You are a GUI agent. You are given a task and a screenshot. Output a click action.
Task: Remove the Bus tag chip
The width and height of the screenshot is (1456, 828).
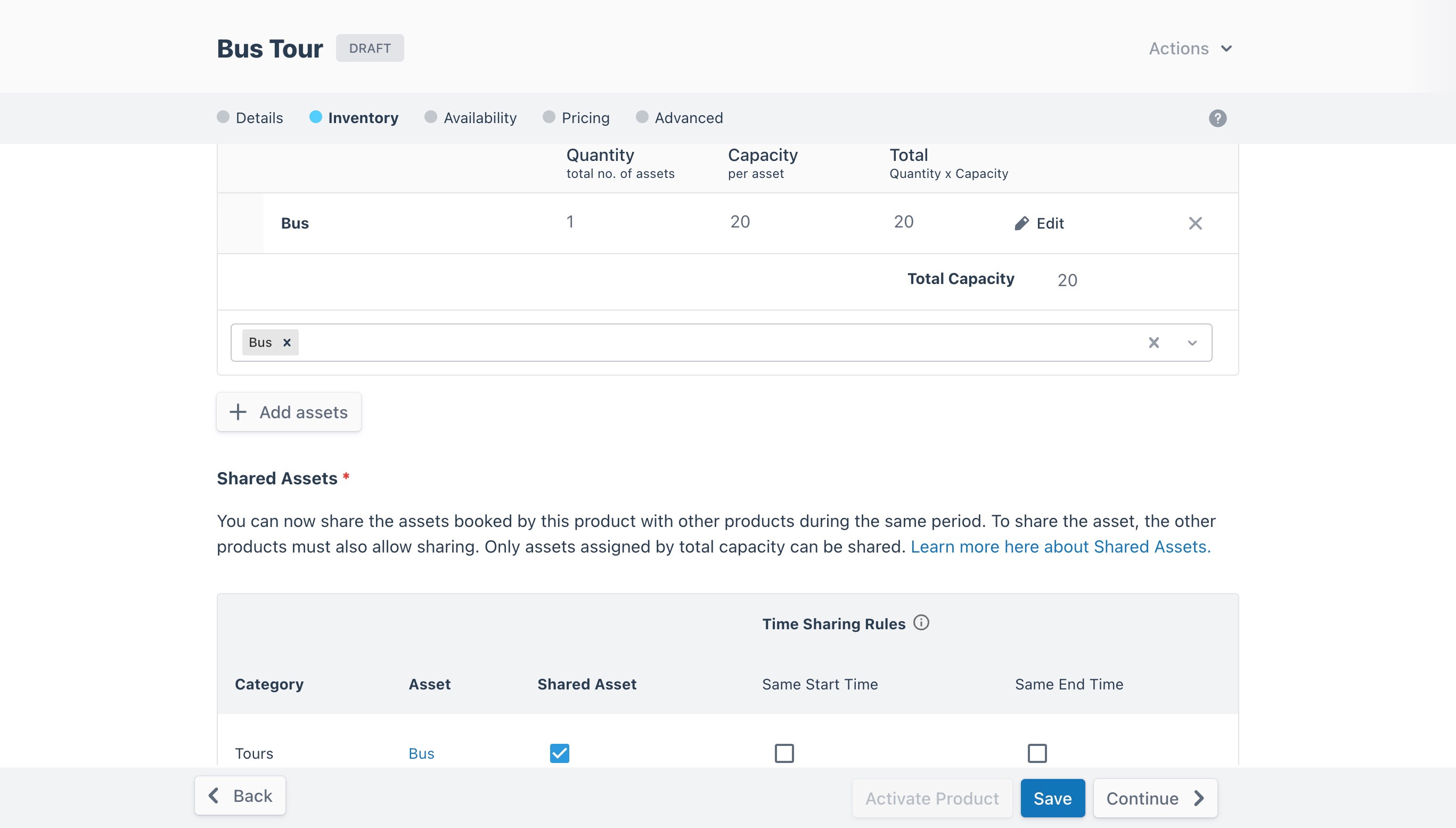tap(287, 343)
